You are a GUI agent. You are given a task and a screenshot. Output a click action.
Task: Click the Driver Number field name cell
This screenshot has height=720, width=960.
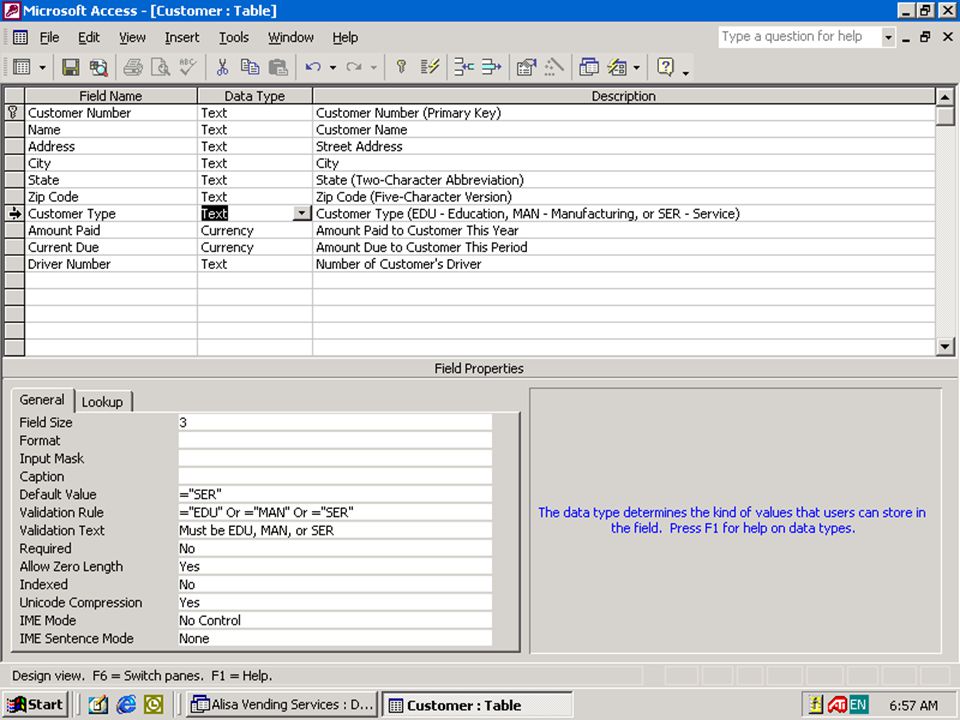(111, 264)
